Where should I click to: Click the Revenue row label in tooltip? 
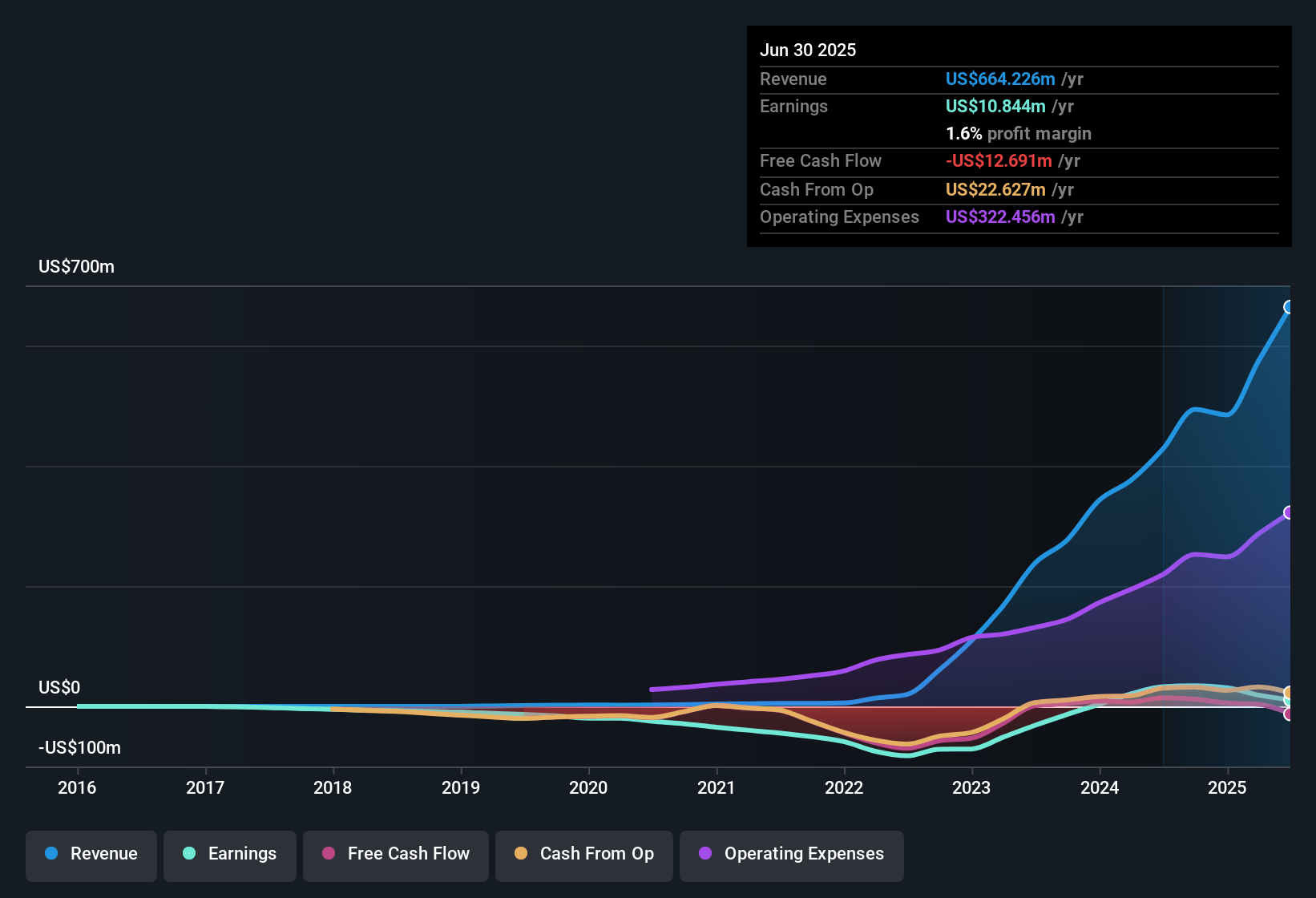[793, 79]
